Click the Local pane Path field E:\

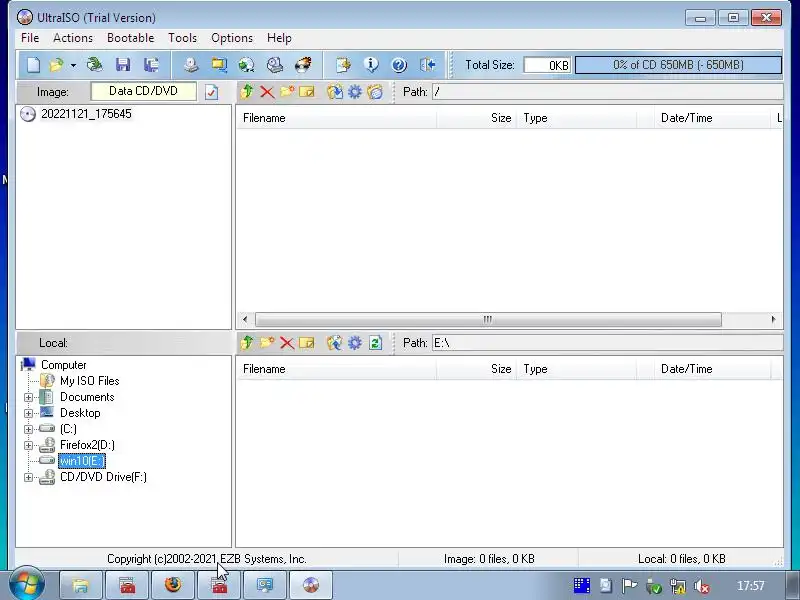(x=607, y=343)
